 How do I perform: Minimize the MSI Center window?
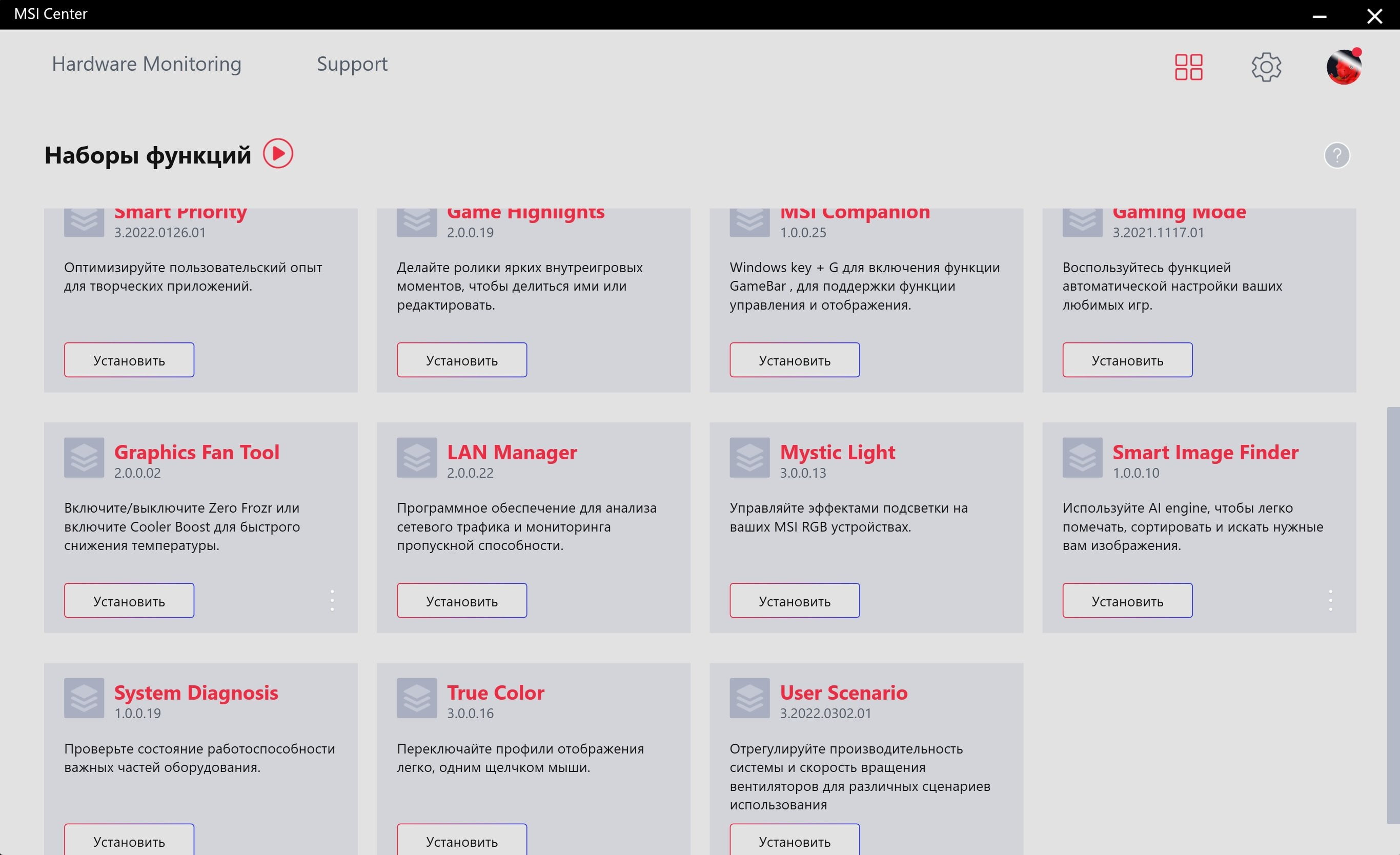(1320, 16)
